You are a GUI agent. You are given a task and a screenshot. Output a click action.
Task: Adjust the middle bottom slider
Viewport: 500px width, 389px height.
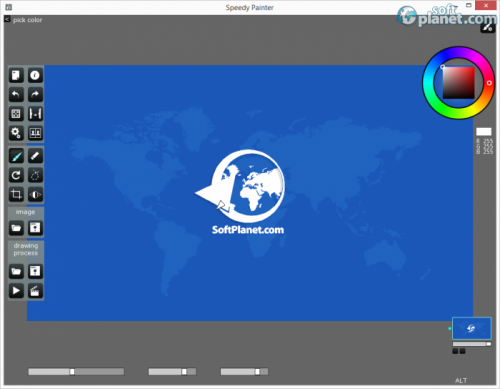coord(172,371)
